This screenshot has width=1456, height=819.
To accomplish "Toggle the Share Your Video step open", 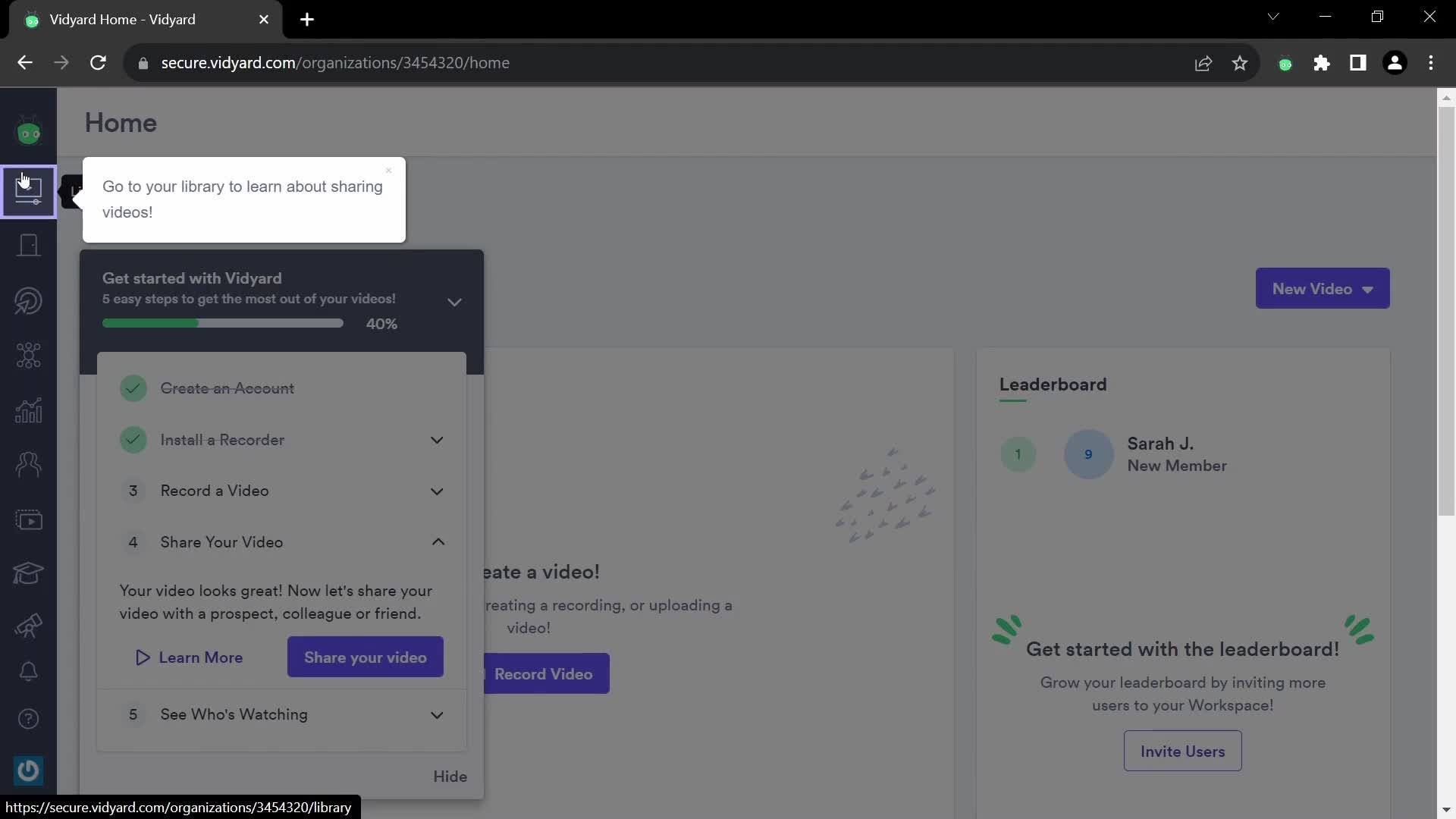I will (x=437, y=541).
